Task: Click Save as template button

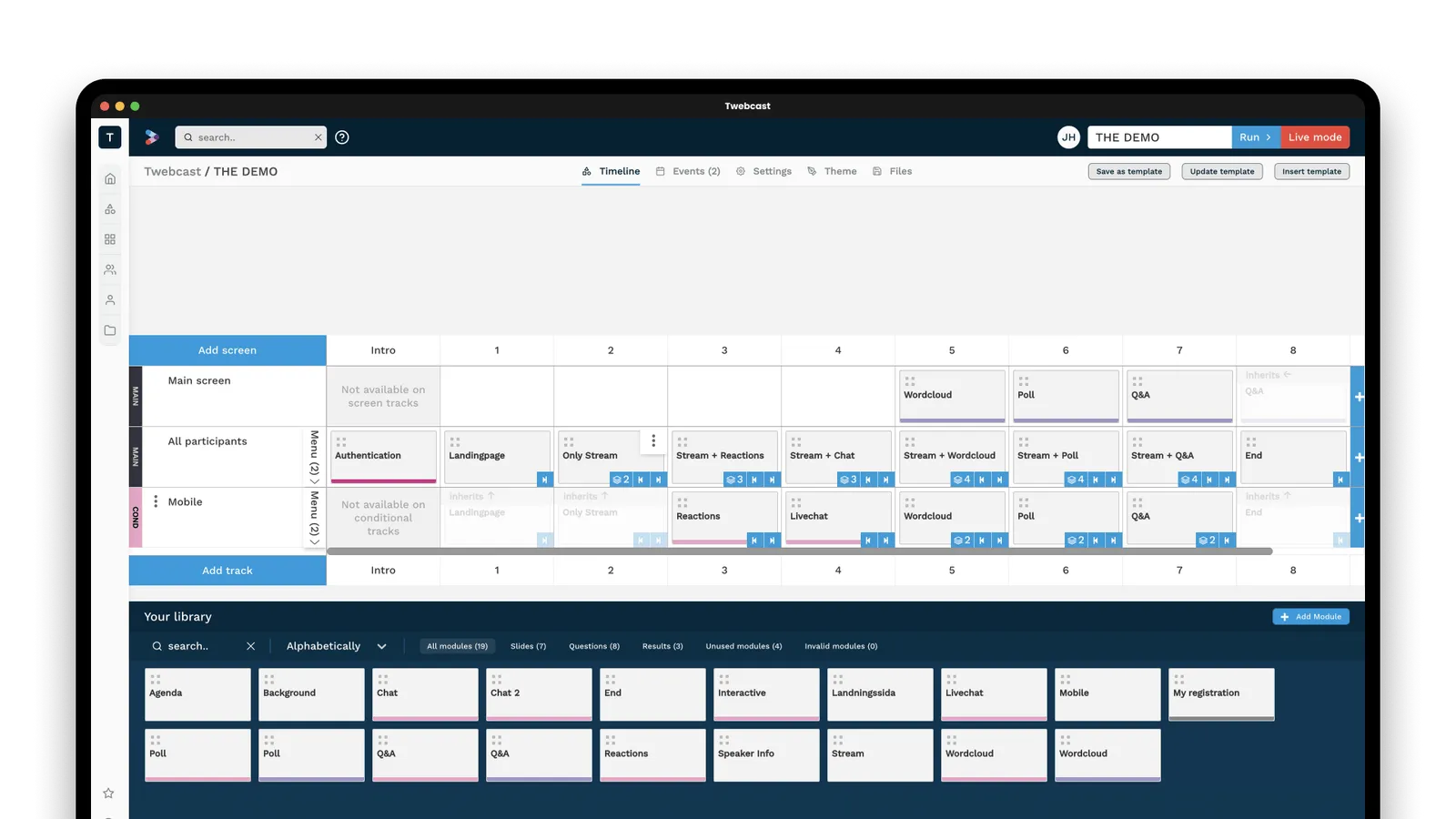Action: pos(1129,171)
